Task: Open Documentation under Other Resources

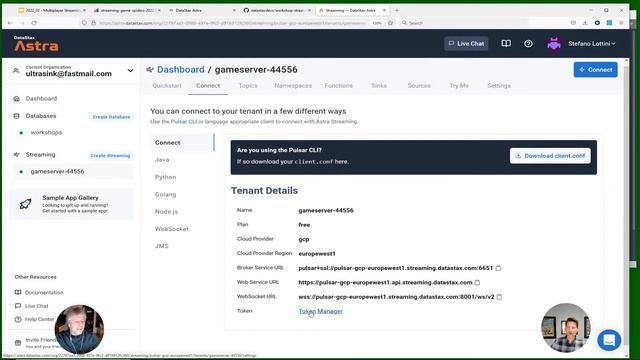Action: pos(44,293)
